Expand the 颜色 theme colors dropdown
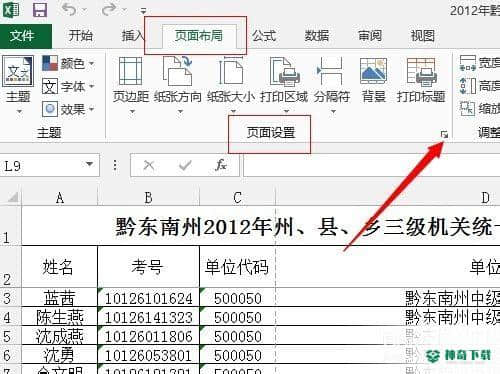Screen dimensions: 500x374 click(68, 63)
